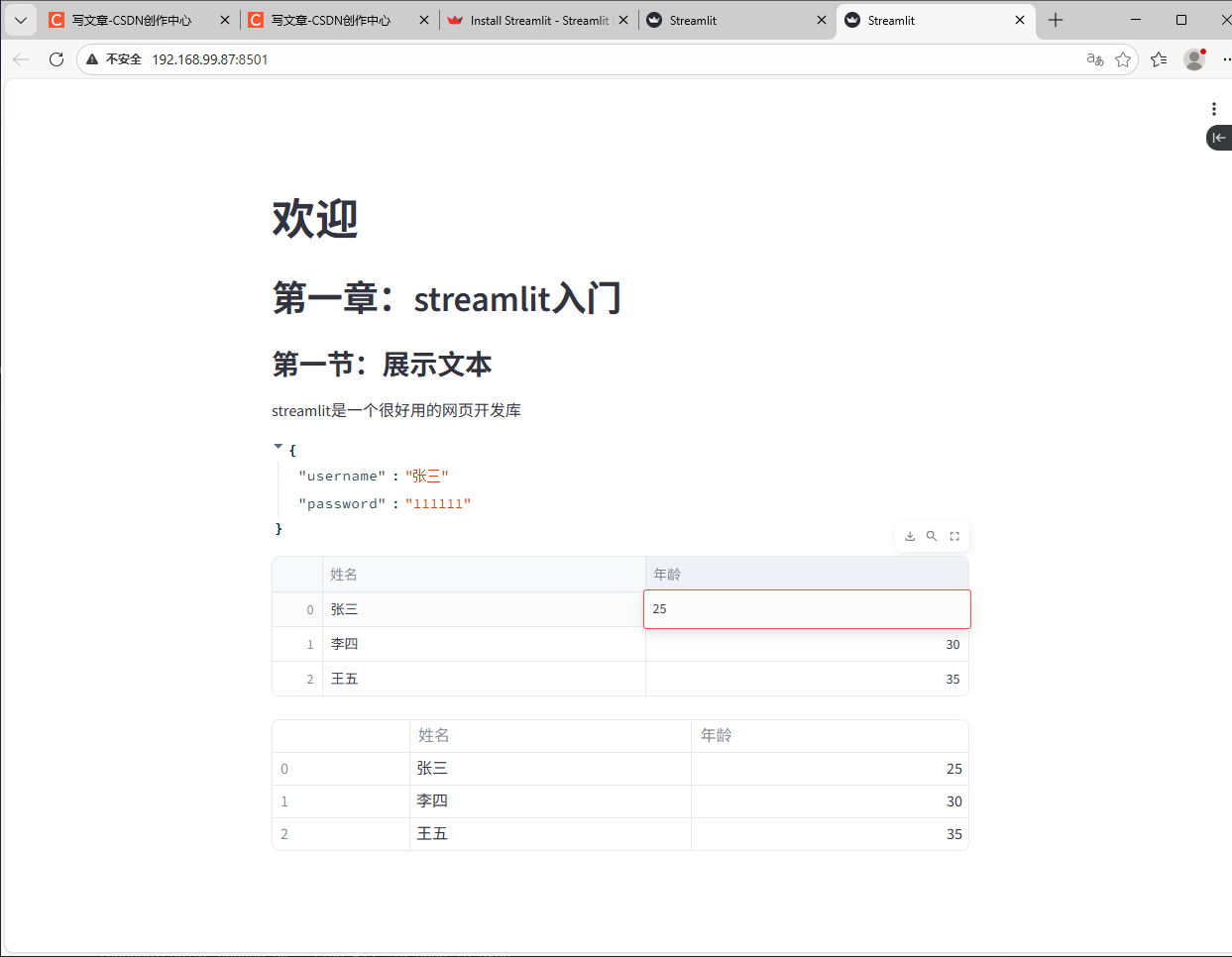This screenshot has width=1232, height=957.
Task: Go back with the browser back arrow
Action: click(21, 59)
